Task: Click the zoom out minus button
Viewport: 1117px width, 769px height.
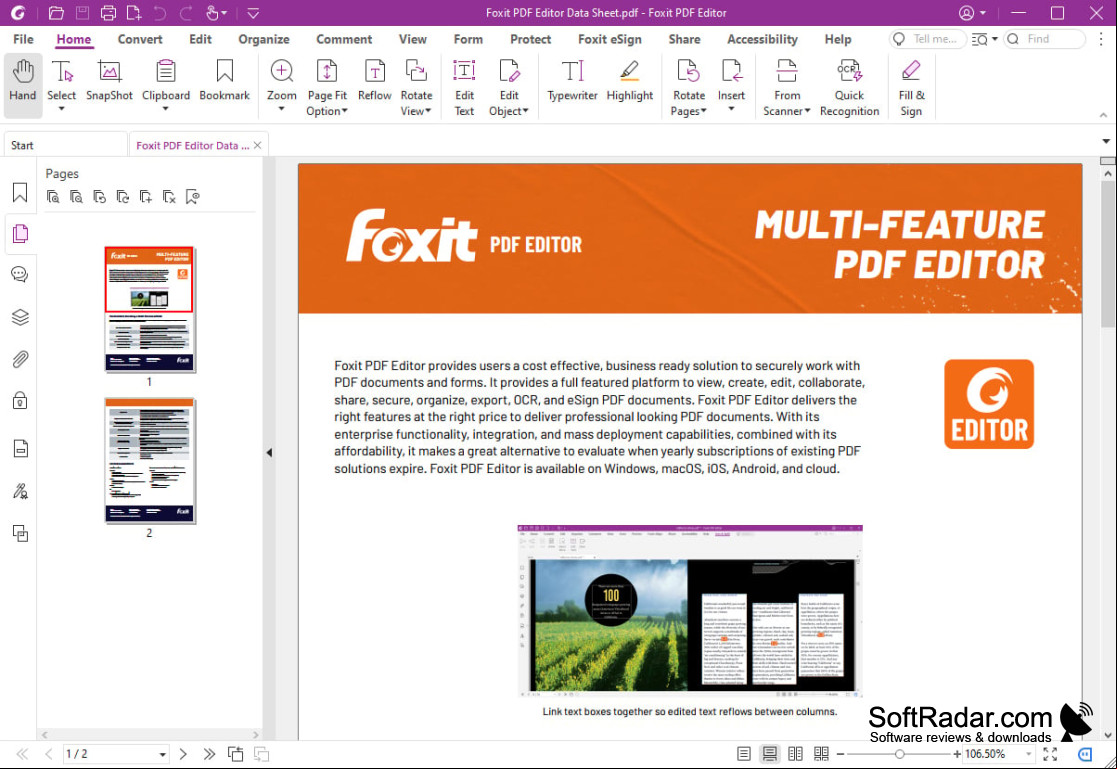Action: point(841,754)
